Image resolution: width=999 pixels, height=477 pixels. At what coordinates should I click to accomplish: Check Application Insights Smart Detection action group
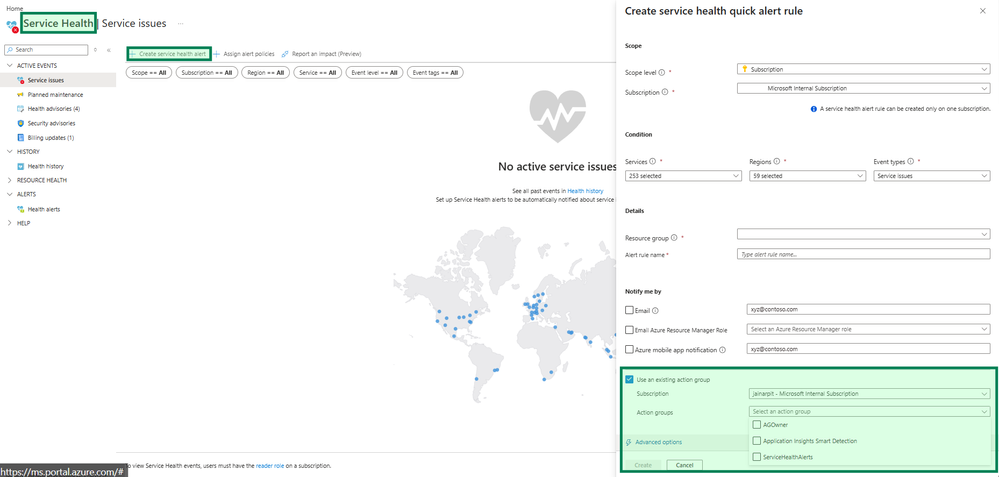pos(756,441)
